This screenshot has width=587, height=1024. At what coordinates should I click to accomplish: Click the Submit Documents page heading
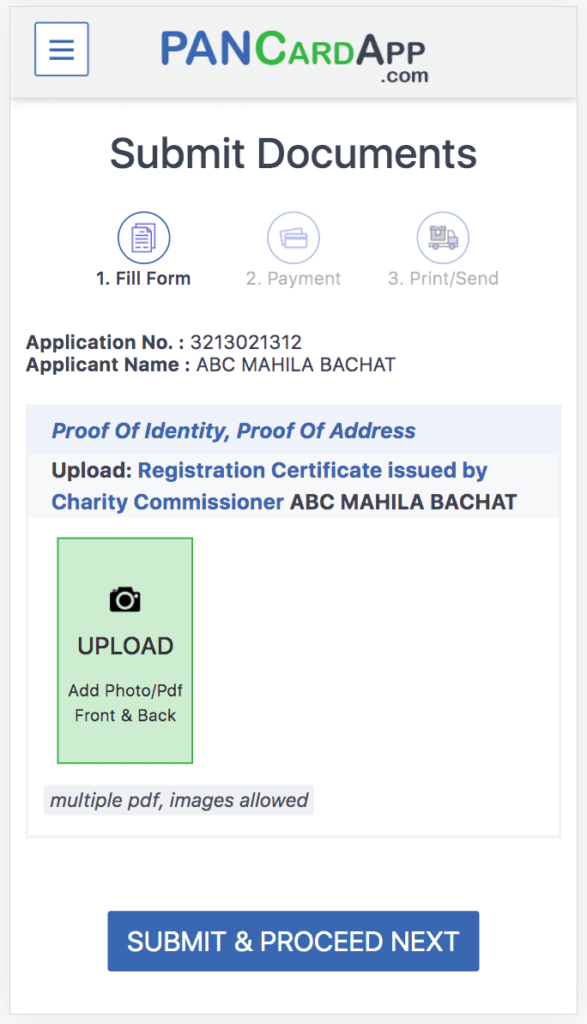[293, 153]
